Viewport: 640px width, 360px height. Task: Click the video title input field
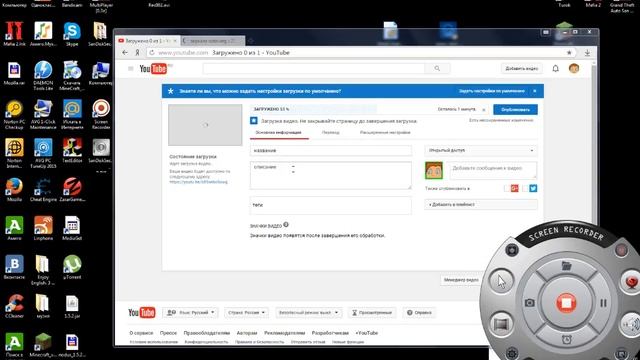(331, 151)
